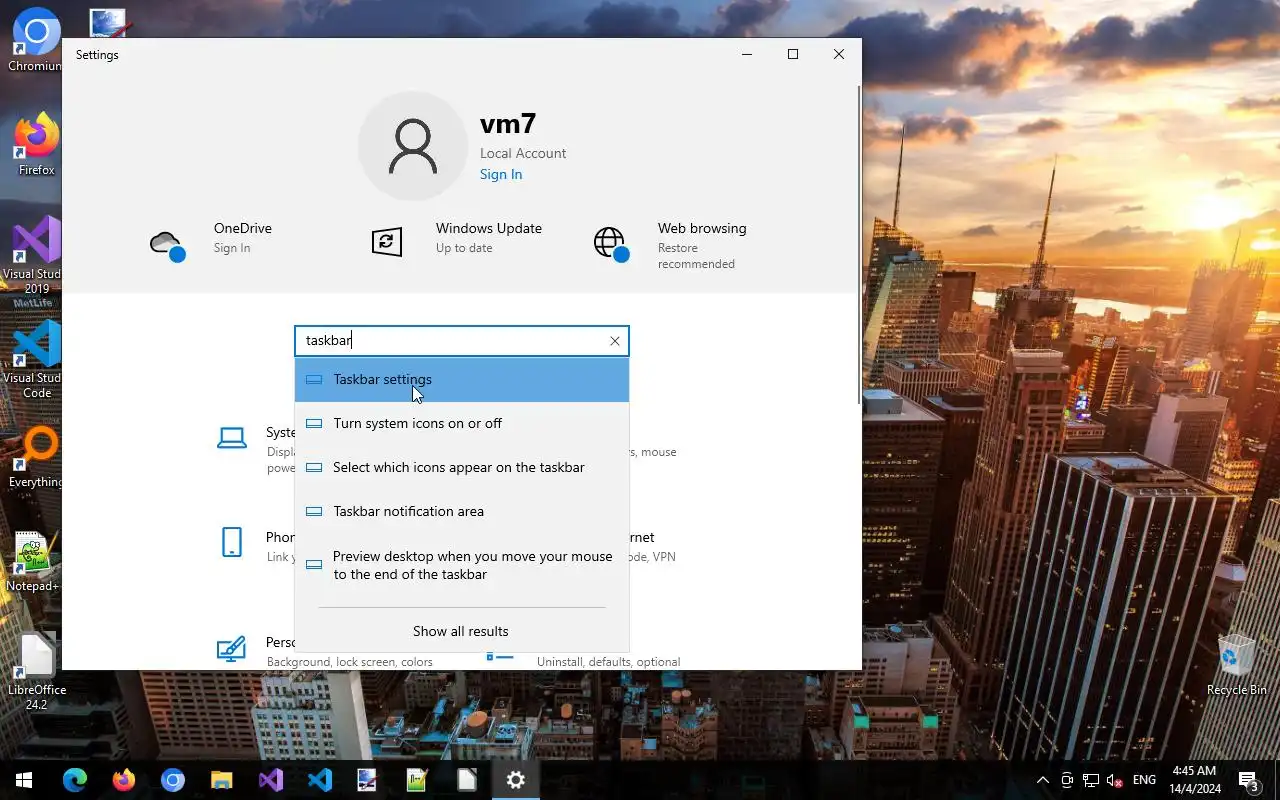Image resolution: width=1280 pixels, height=800 pixels.
Task: Click the OneDrive cloud icon
Action: [167, 244]
